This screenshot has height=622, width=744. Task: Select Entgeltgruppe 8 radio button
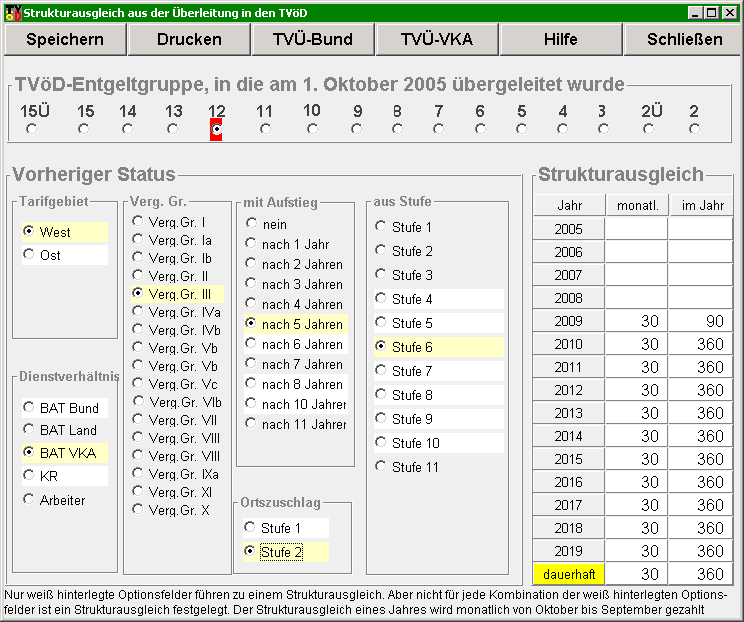(x=398, y=129)
